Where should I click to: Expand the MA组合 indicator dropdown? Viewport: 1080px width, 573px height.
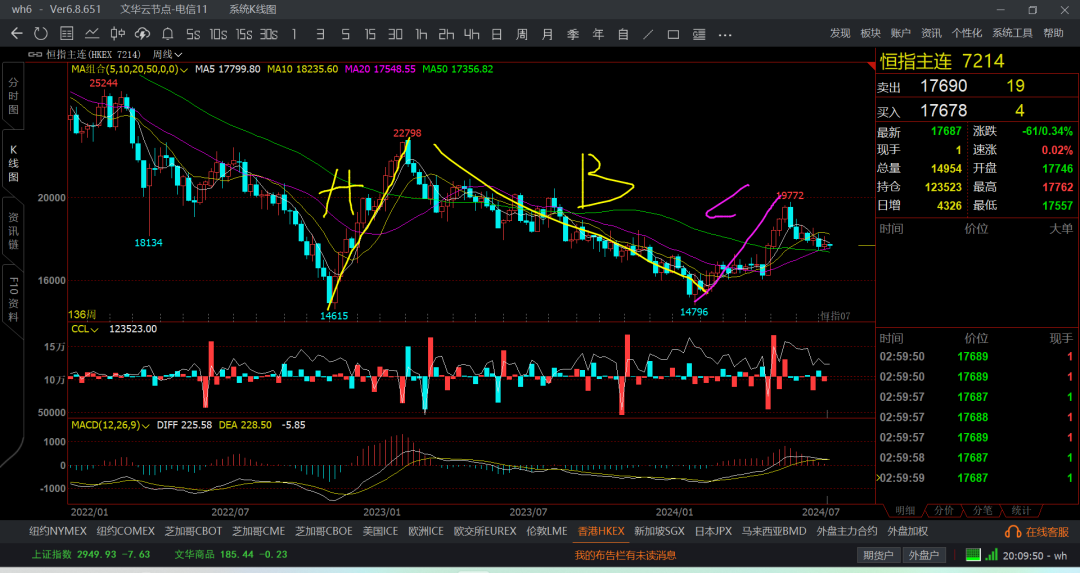point(129,70)
